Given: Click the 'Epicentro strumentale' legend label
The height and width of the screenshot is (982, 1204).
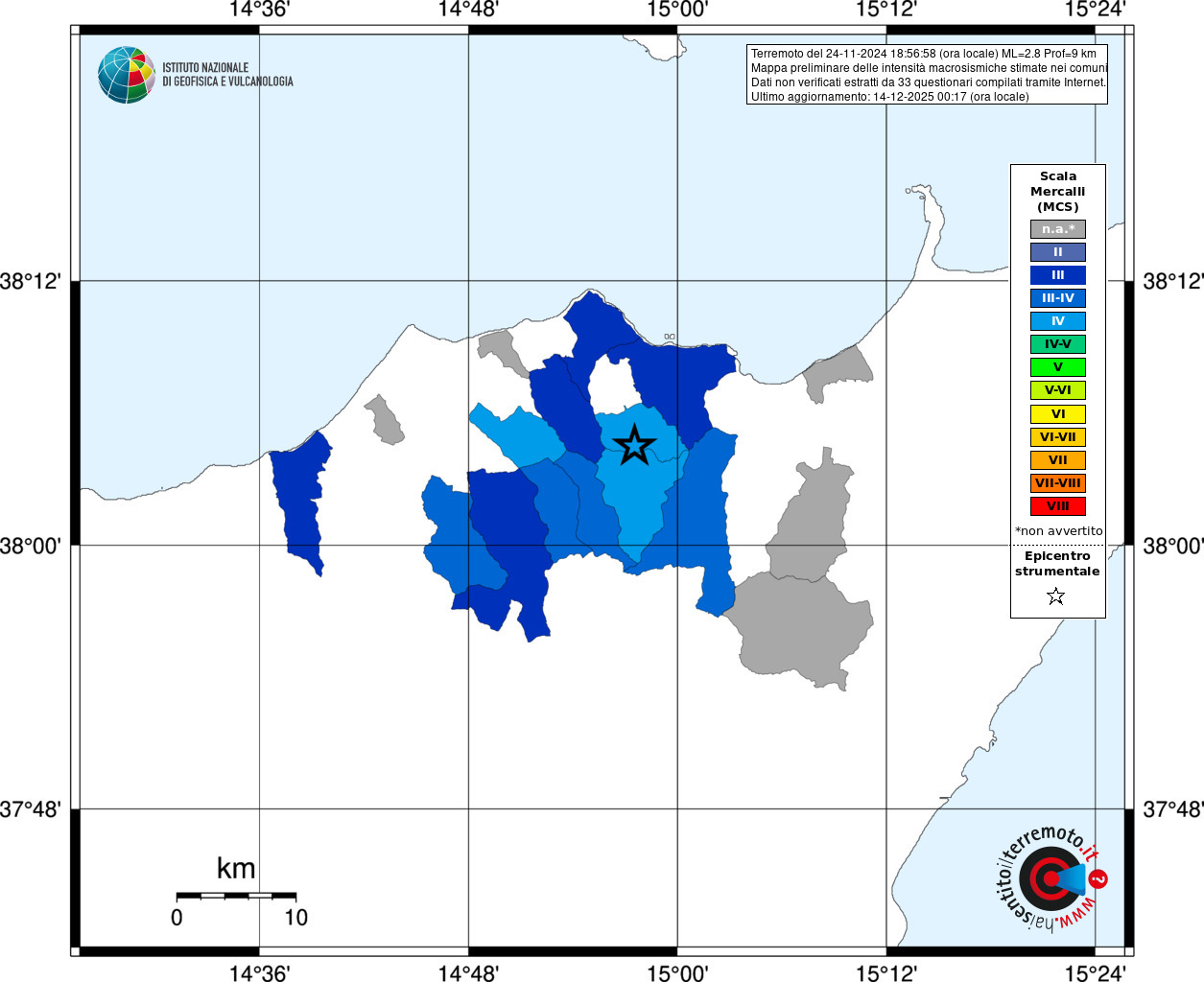Looking at the screenshot, I should click(1057, 564).
